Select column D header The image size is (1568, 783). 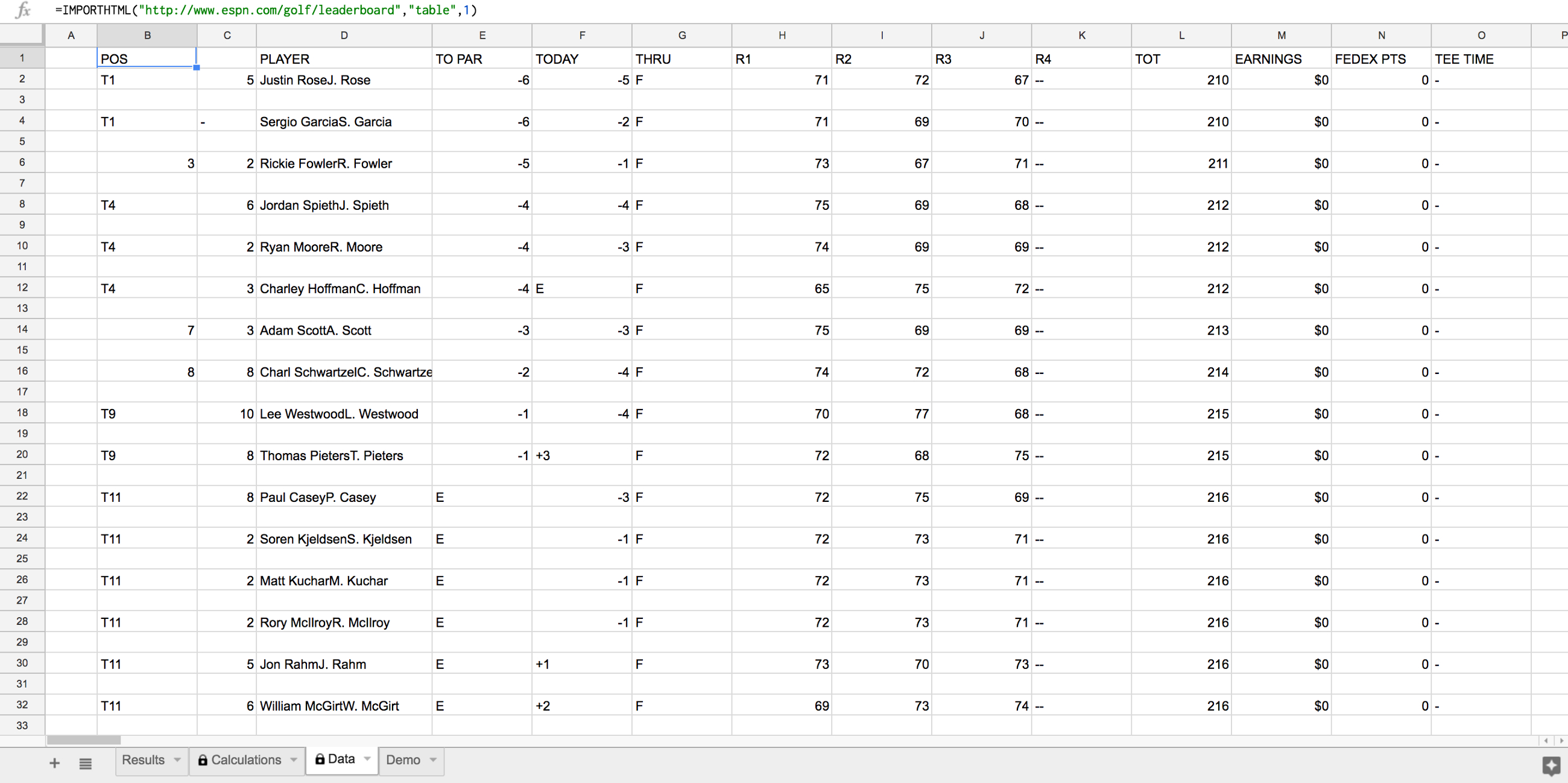click(x=344, y=36)
